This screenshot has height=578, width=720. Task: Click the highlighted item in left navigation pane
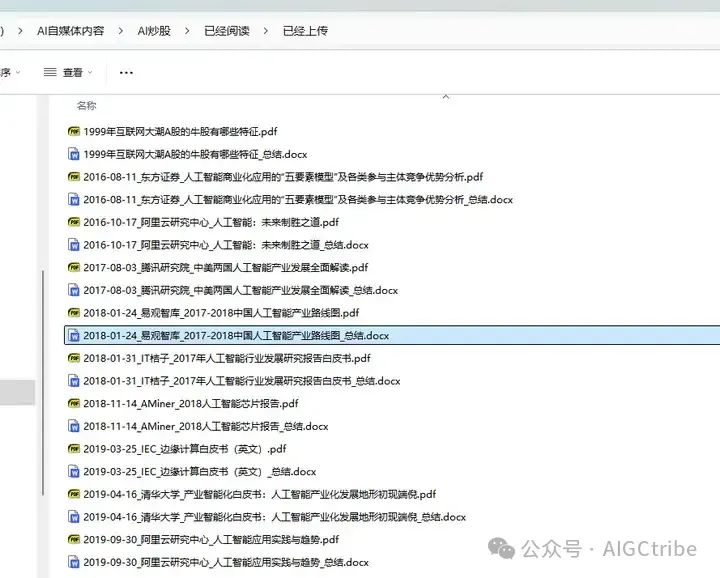tap(17, 393)
